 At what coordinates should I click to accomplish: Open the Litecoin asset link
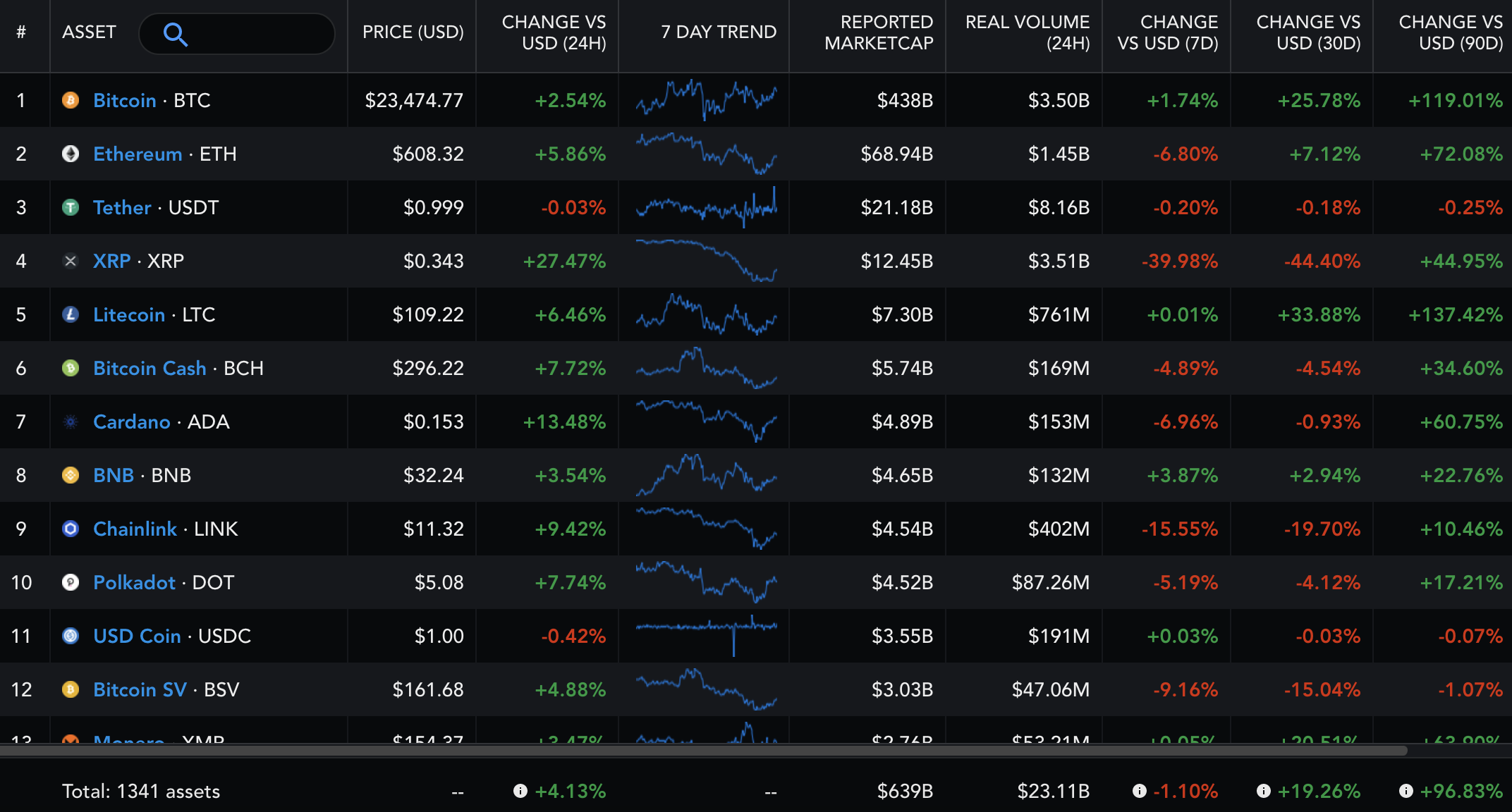pos(129,314)
